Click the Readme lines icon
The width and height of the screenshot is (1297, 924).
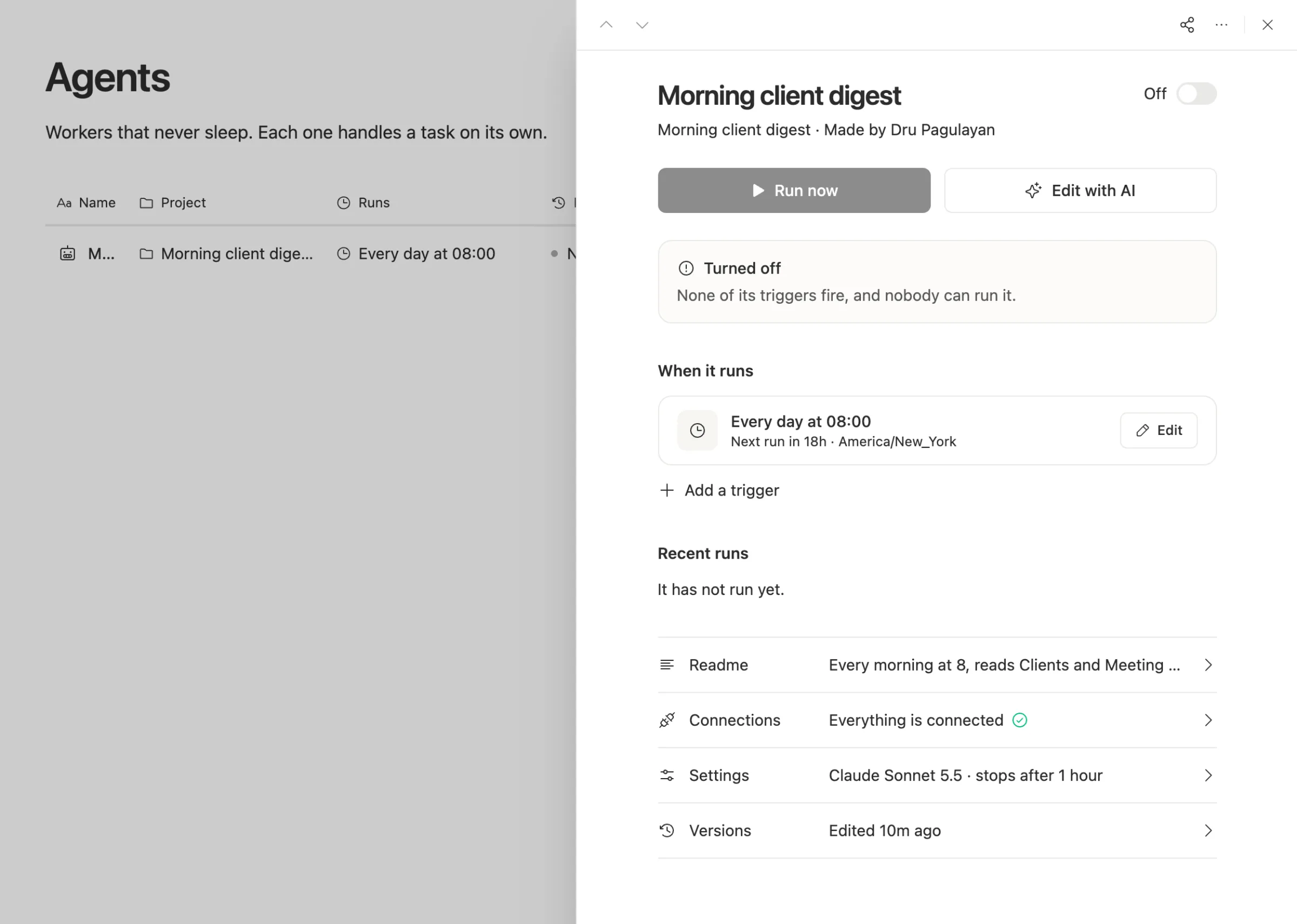(x=667, y=665)
